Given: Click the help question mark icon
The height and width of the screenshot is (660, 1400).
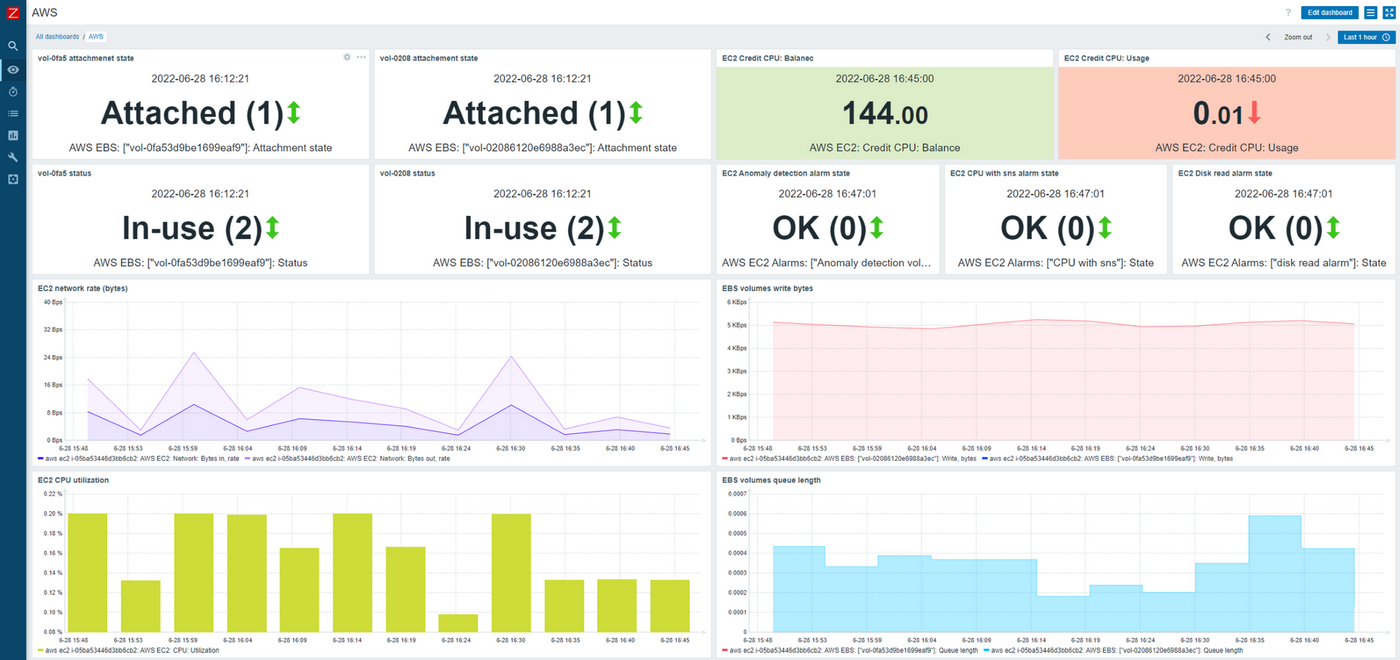Looking at the screenshot, I should click(x=1288, y=12).
